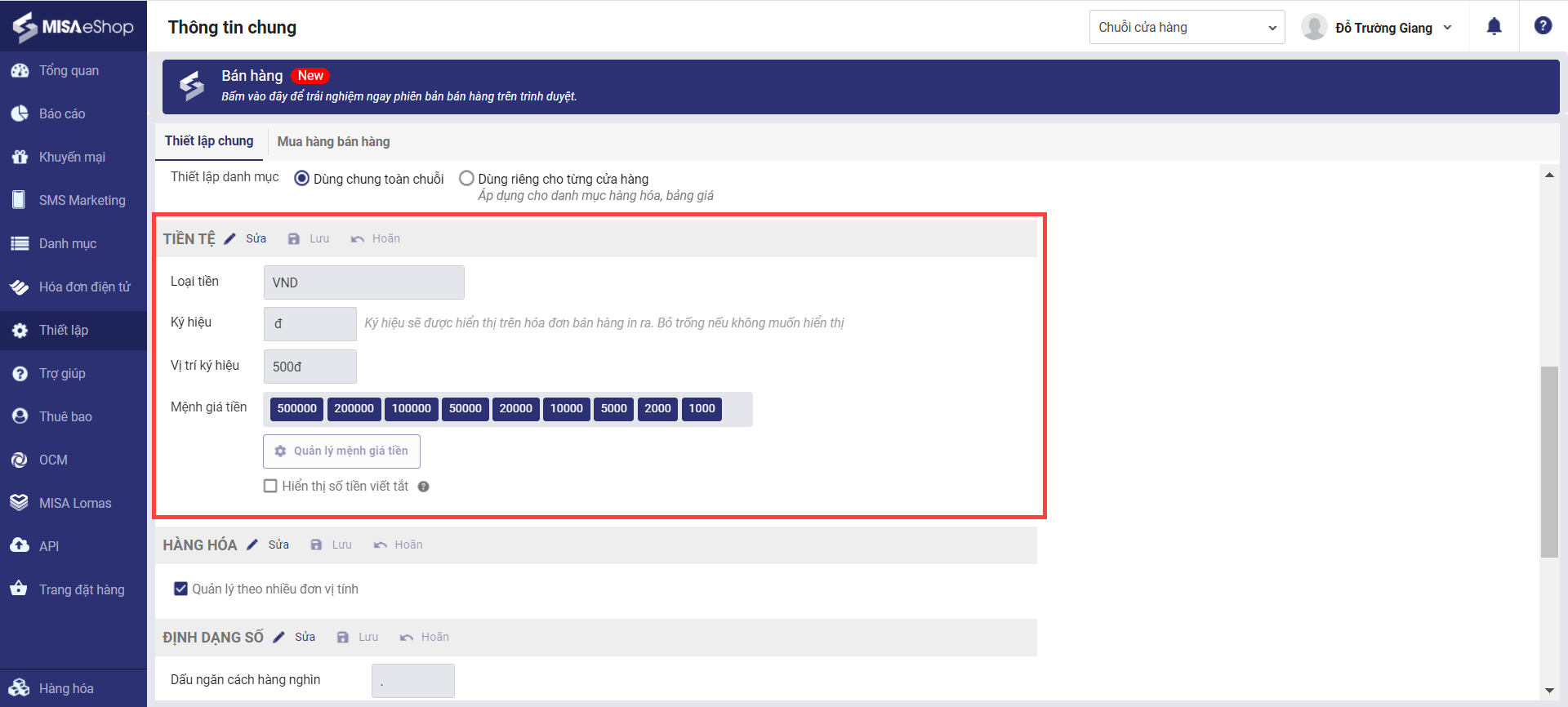Open Báo cáo pie chart icon
The height and width of the screenshot is (707, 1568).
click(x=20, y=114)
